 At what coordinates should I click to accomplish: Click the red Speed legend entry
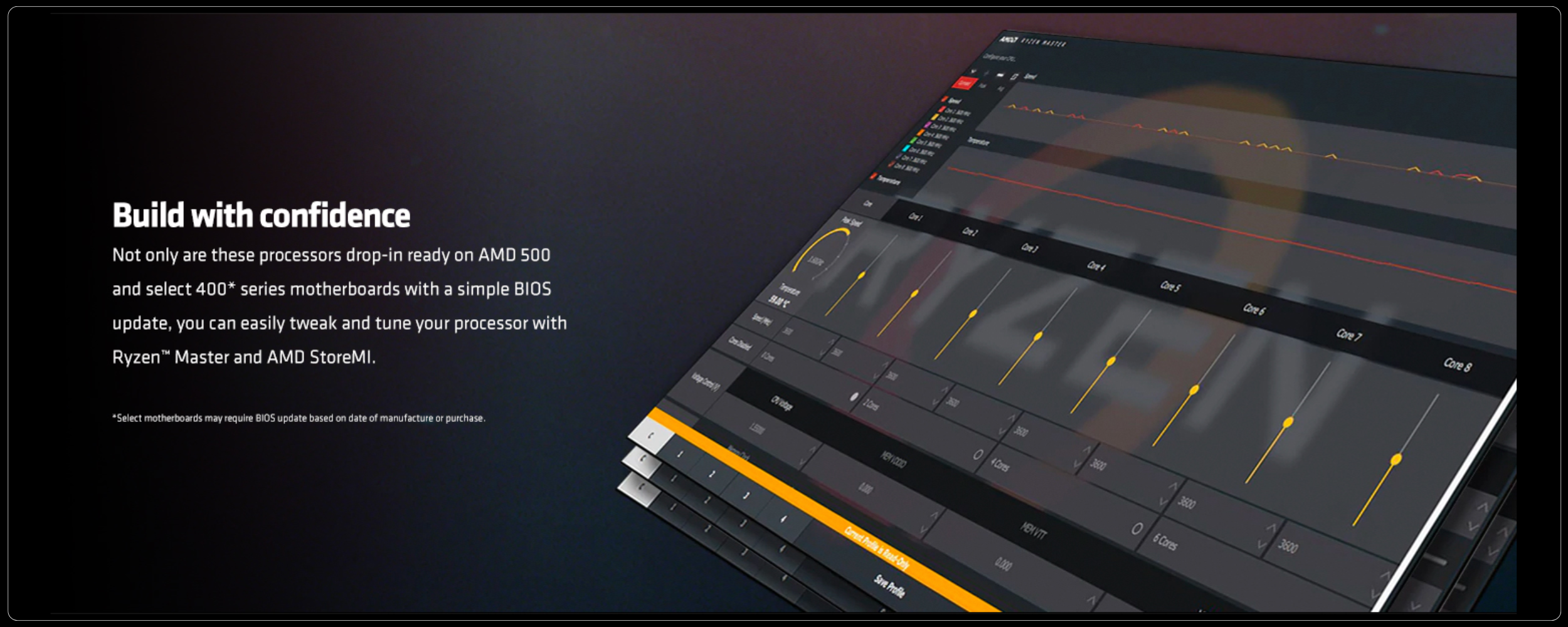click(951, 100)
